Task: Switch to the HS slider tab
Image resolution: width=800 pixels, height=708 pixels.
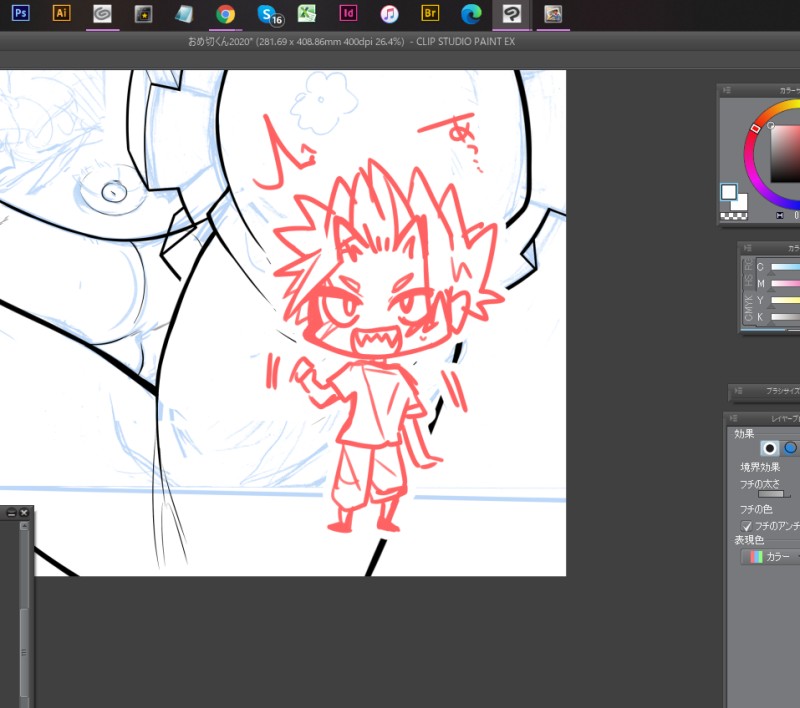Action: pyautogui.click(x=748, y=280)
